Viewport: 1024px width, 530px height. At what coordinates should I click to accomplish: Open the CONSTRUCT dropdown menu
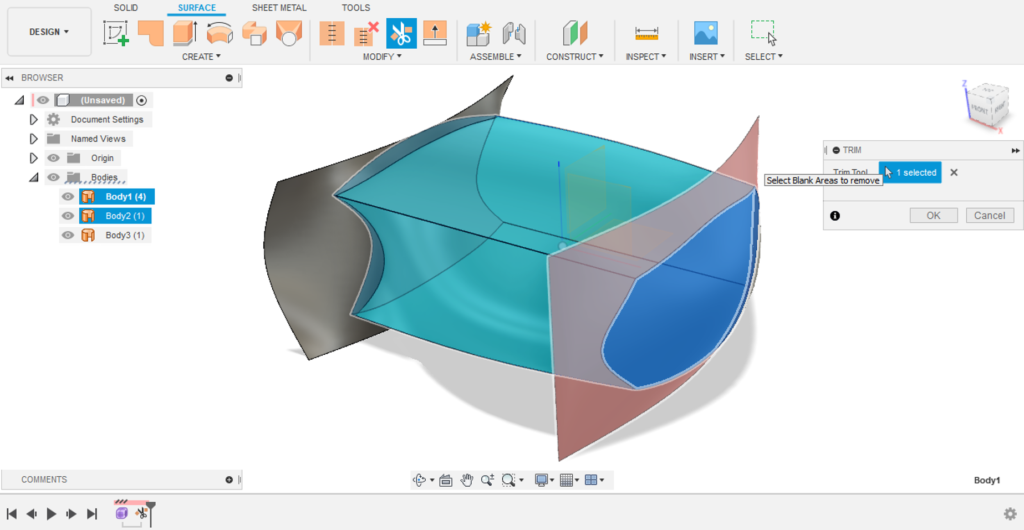[575, 57]
